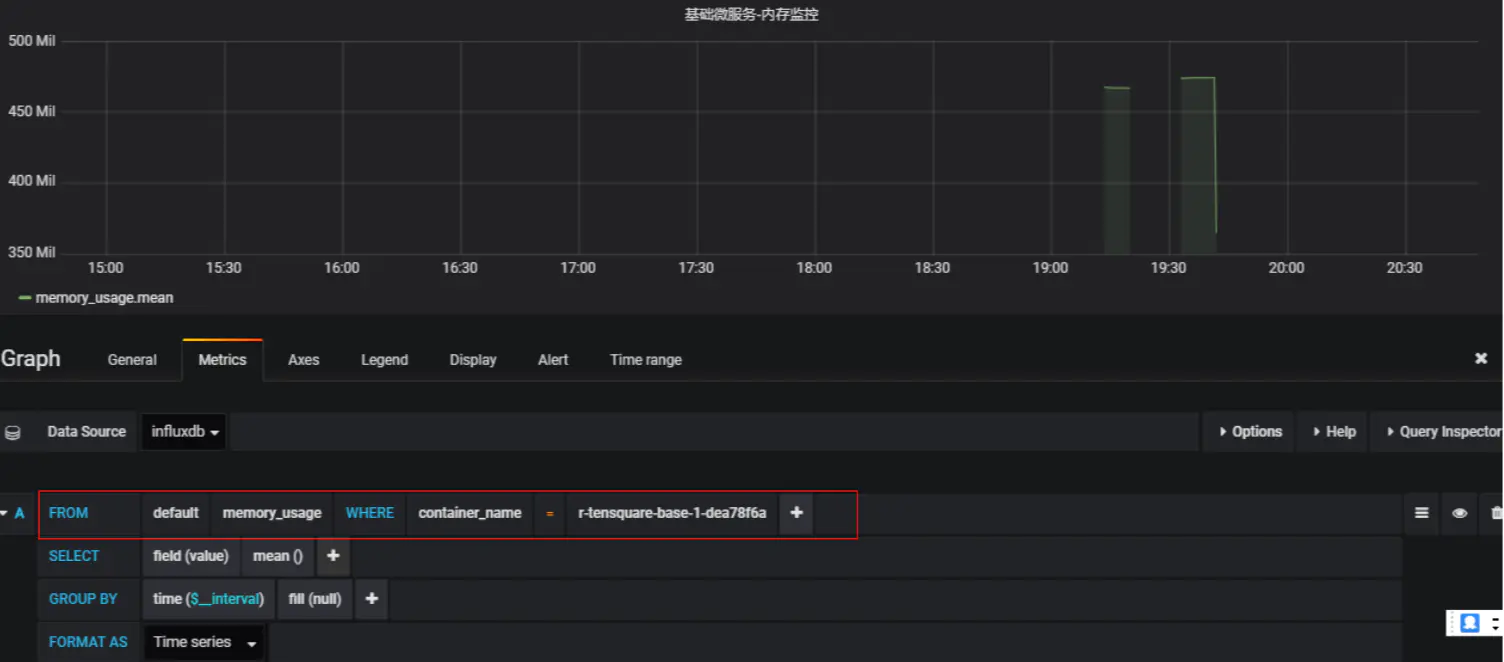The image size is (1504, 662).
Task: Delete query A with trash icon
Action: click(x=1496, y=513)
